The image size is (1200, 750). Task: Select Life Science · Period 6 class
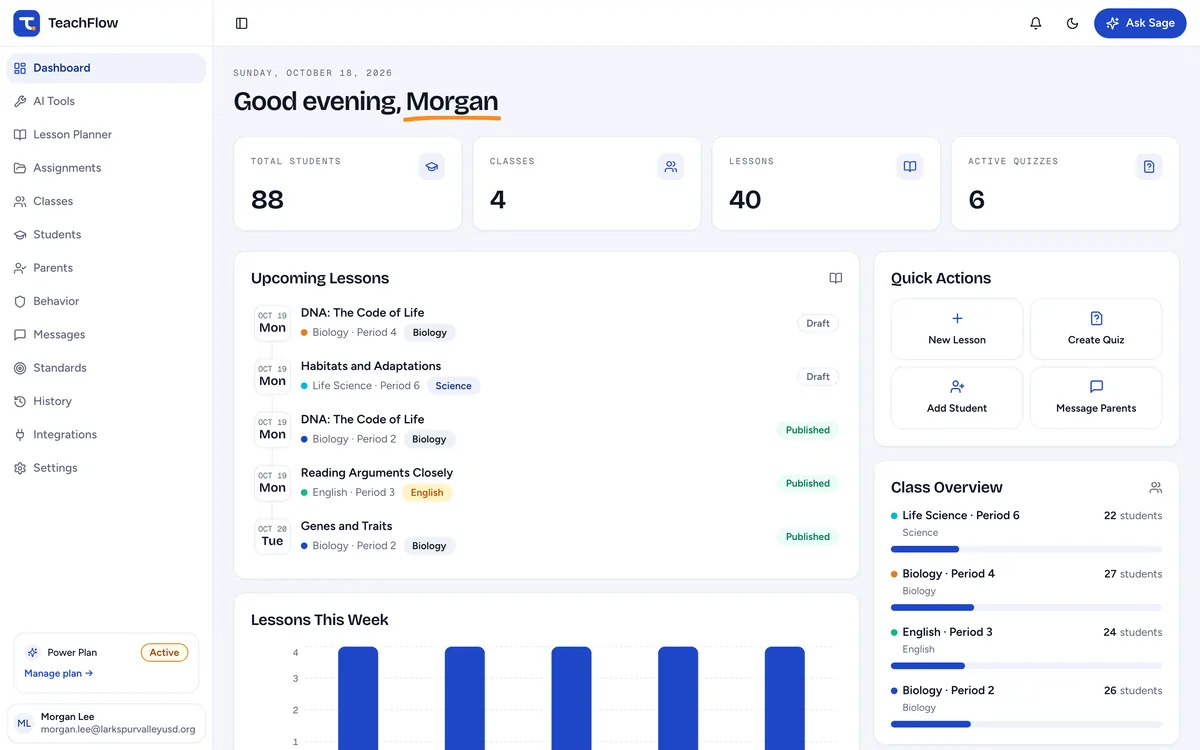961,516
